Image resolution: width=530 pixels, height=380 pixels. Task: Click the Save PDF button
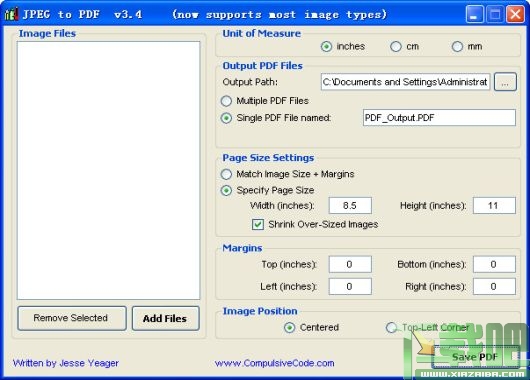pos(476,357)
